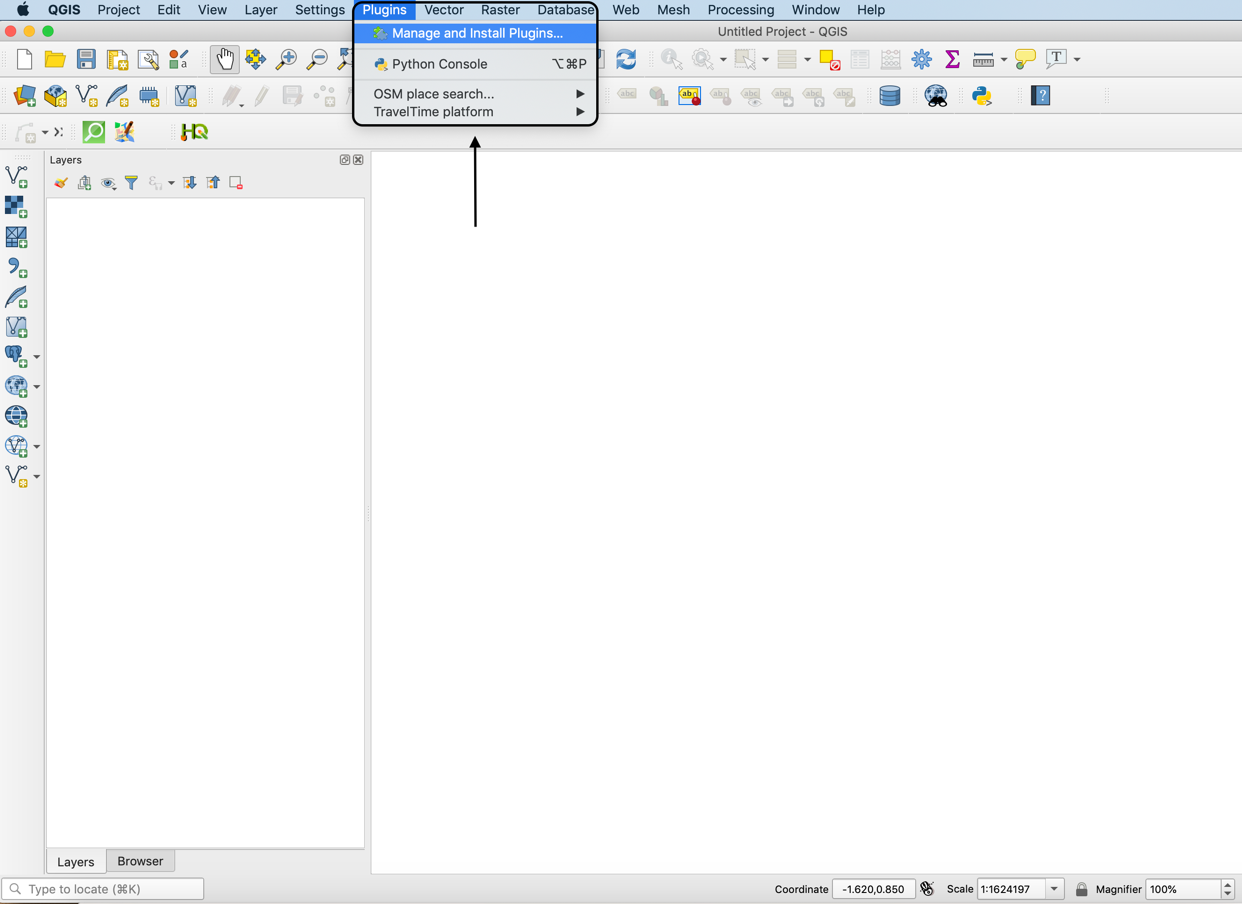1242x904 pixels.
Task: Open TravelTime platform submenu
Action: 476,112
